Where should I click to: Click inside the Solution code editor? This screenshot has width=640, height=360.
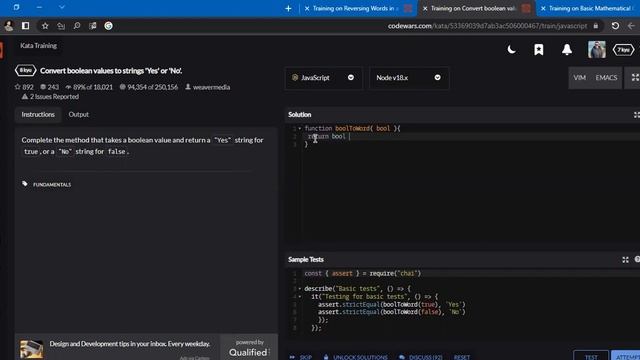click(462, 184)
